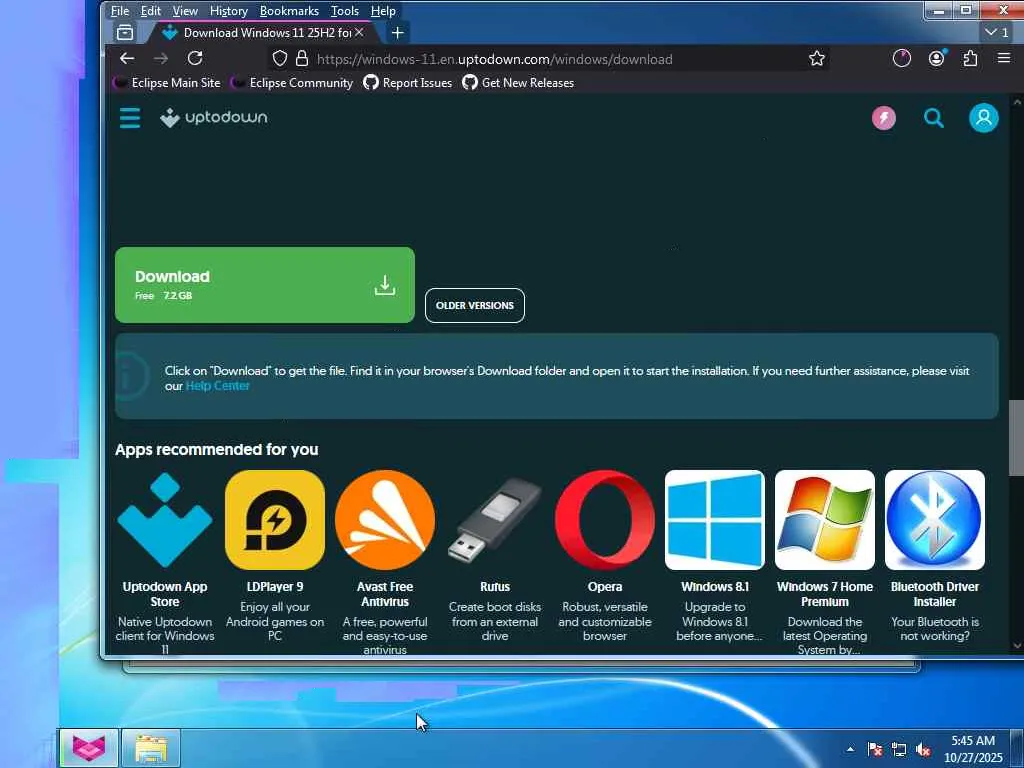Open the browser application menu button
Screen dimensions: 1024x768
tap(1004, 59)
